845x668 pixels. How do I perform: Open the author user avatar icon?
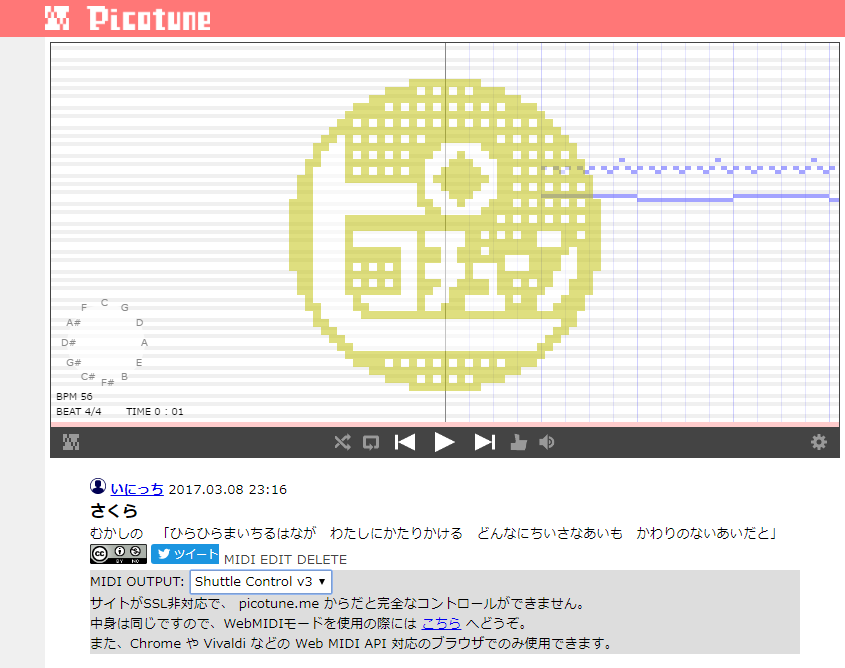98,486
